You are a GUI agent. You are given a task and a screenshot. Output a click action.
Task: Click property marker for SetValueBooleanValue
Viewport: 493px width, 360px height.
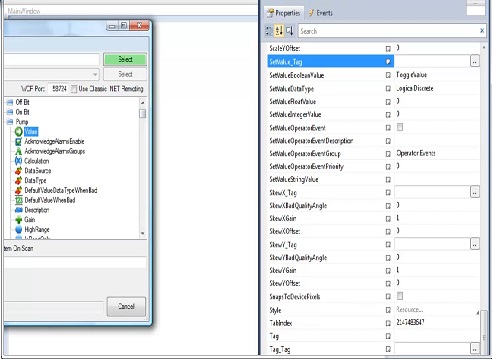pos(388,75)
